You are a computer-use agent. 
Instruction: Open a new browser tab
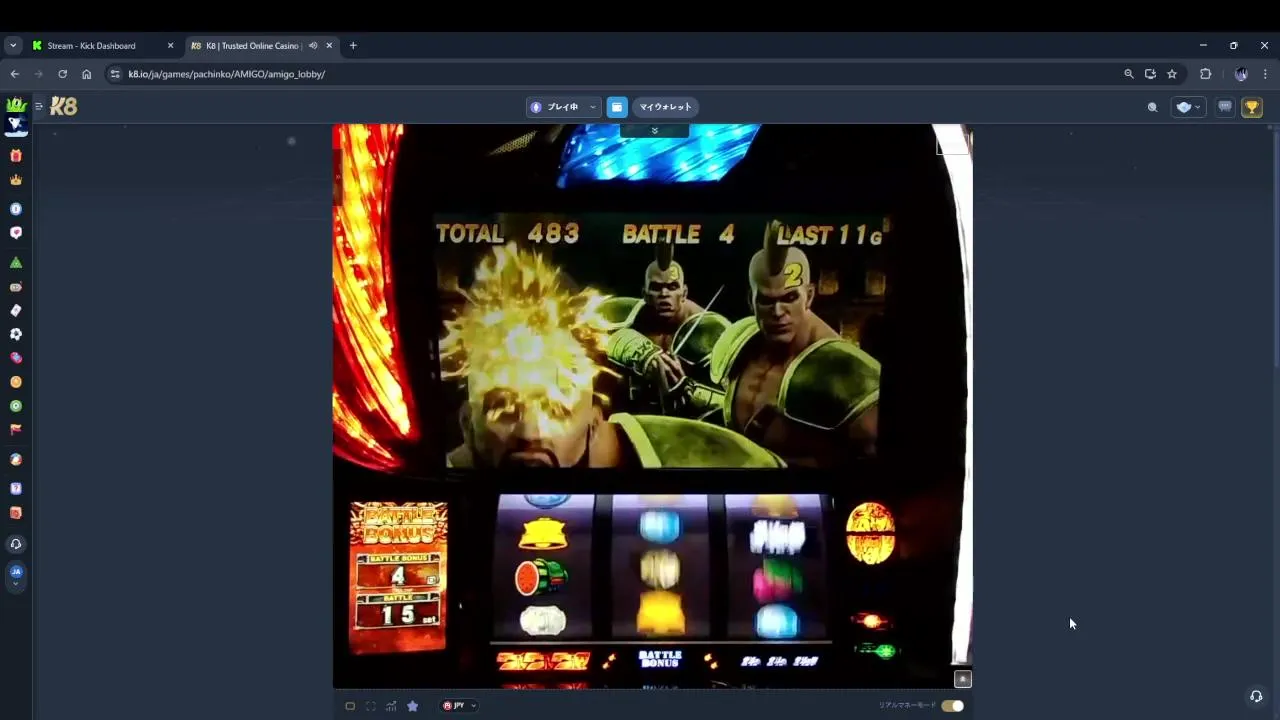[353, 46]
